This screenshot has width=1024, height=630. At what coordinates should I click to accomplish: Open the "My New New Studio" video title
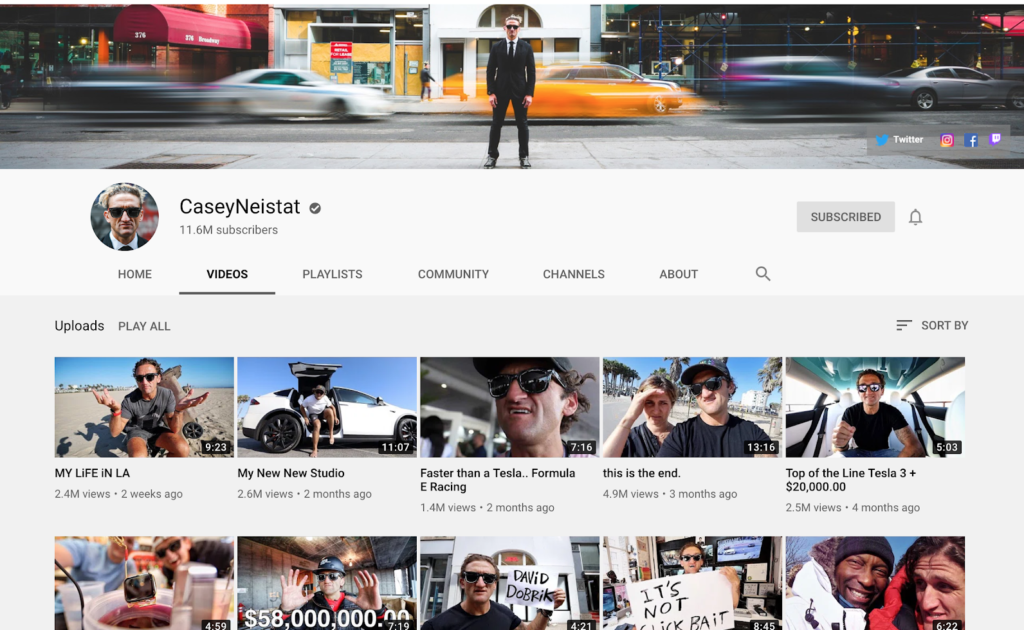coord(291,473)
